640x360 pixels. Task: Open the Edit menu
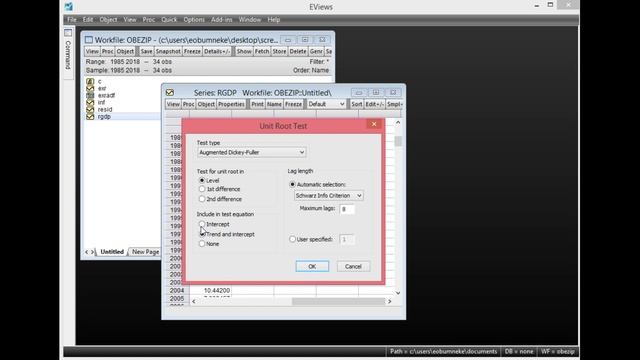[x=88, y=20]
